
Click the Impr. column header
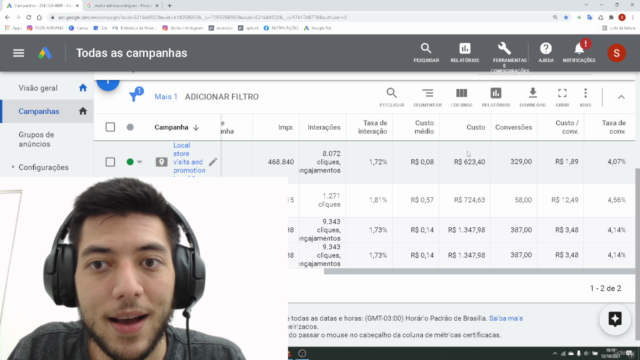286,127
